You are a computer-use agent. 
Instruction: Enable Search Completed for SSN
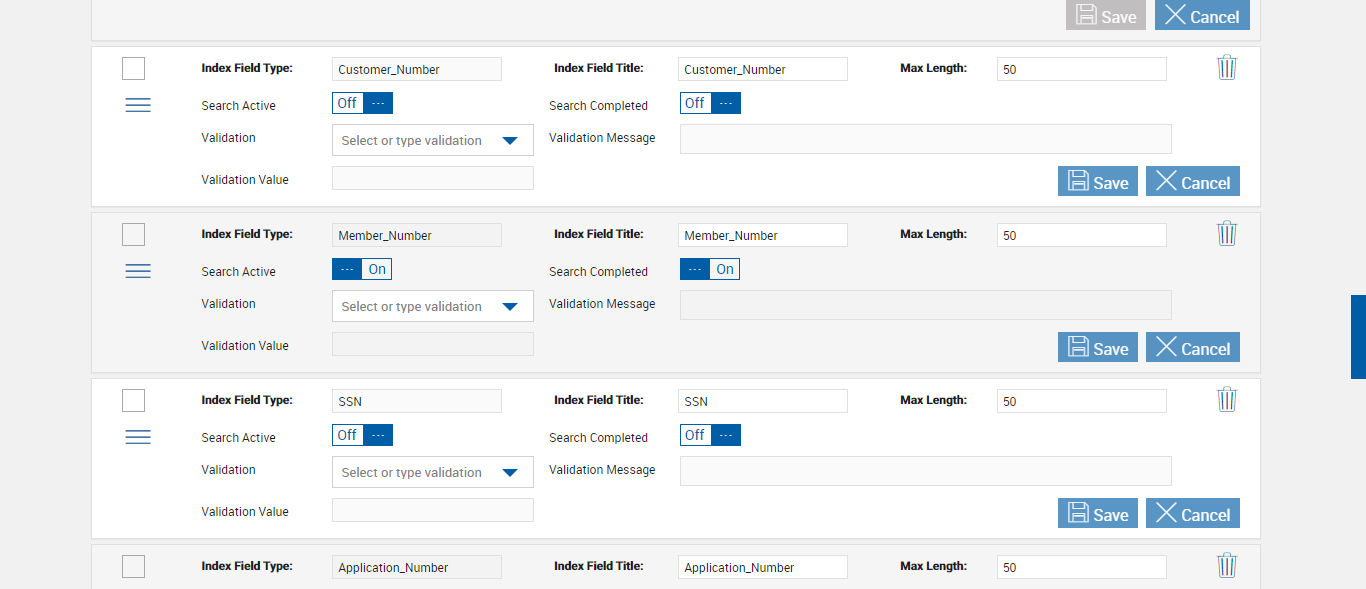point(710,435)
